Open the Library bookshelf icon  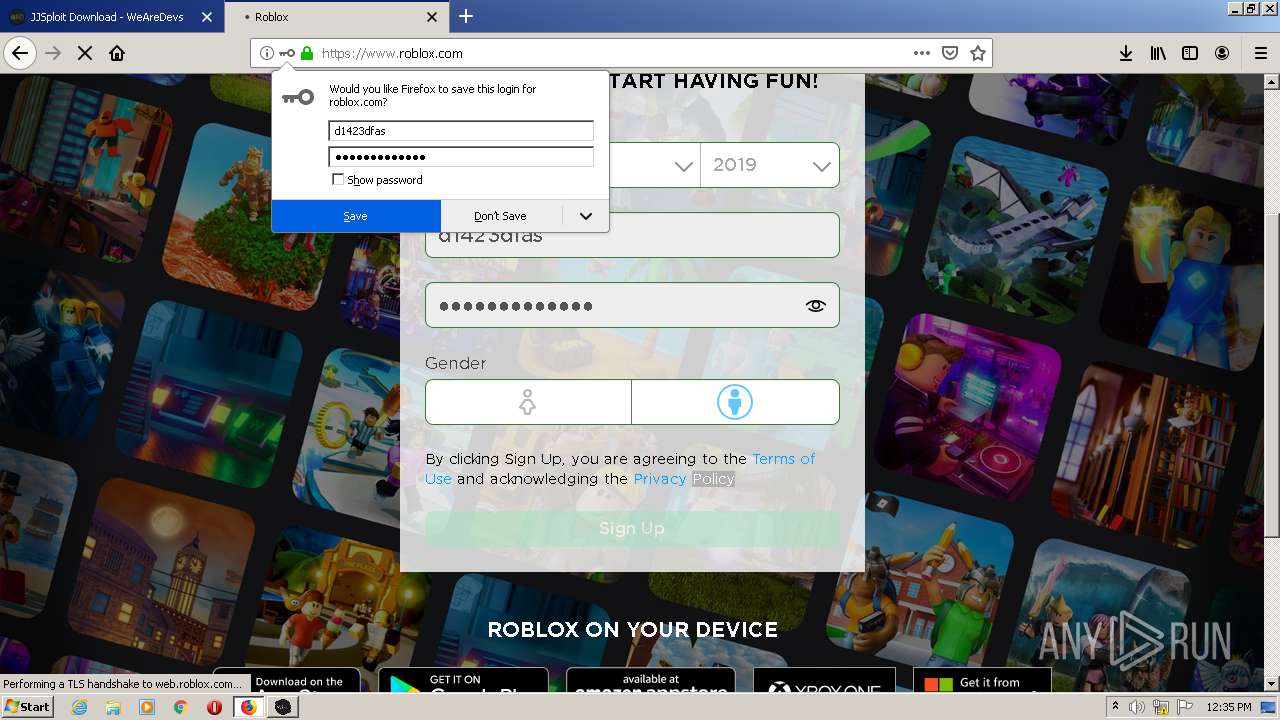pyautogui.click(x=1158, y=53)
